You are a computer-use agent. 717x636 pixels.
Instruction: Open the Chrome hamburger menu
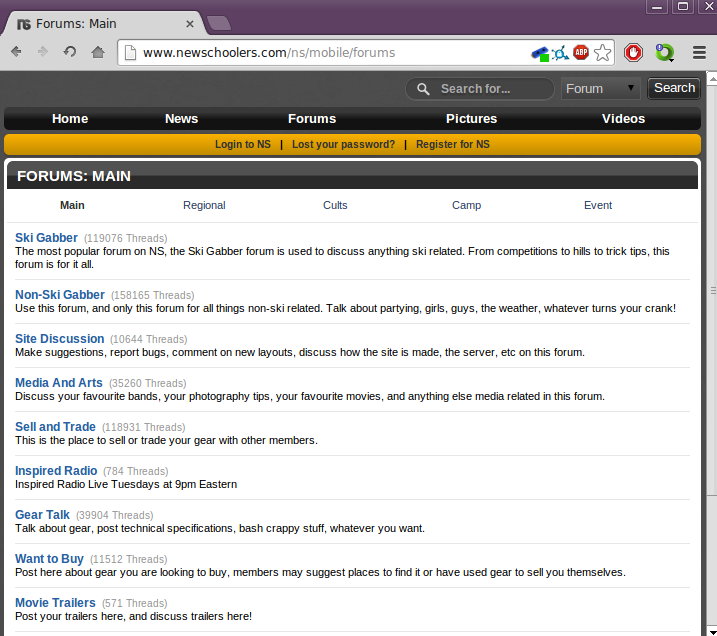(699, 53)
